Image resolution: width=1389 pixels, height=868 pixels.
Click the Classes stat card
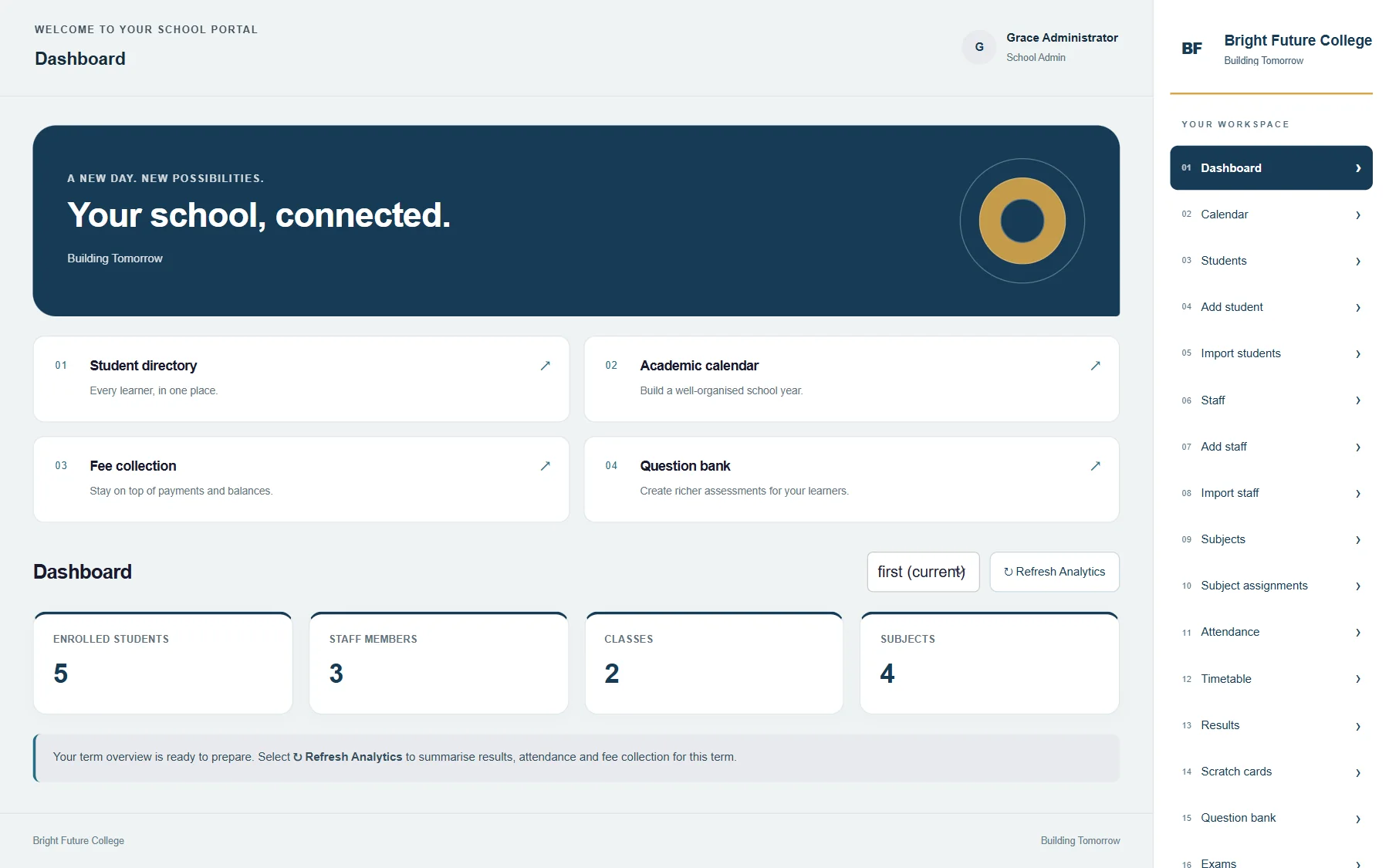coord(714,663)
